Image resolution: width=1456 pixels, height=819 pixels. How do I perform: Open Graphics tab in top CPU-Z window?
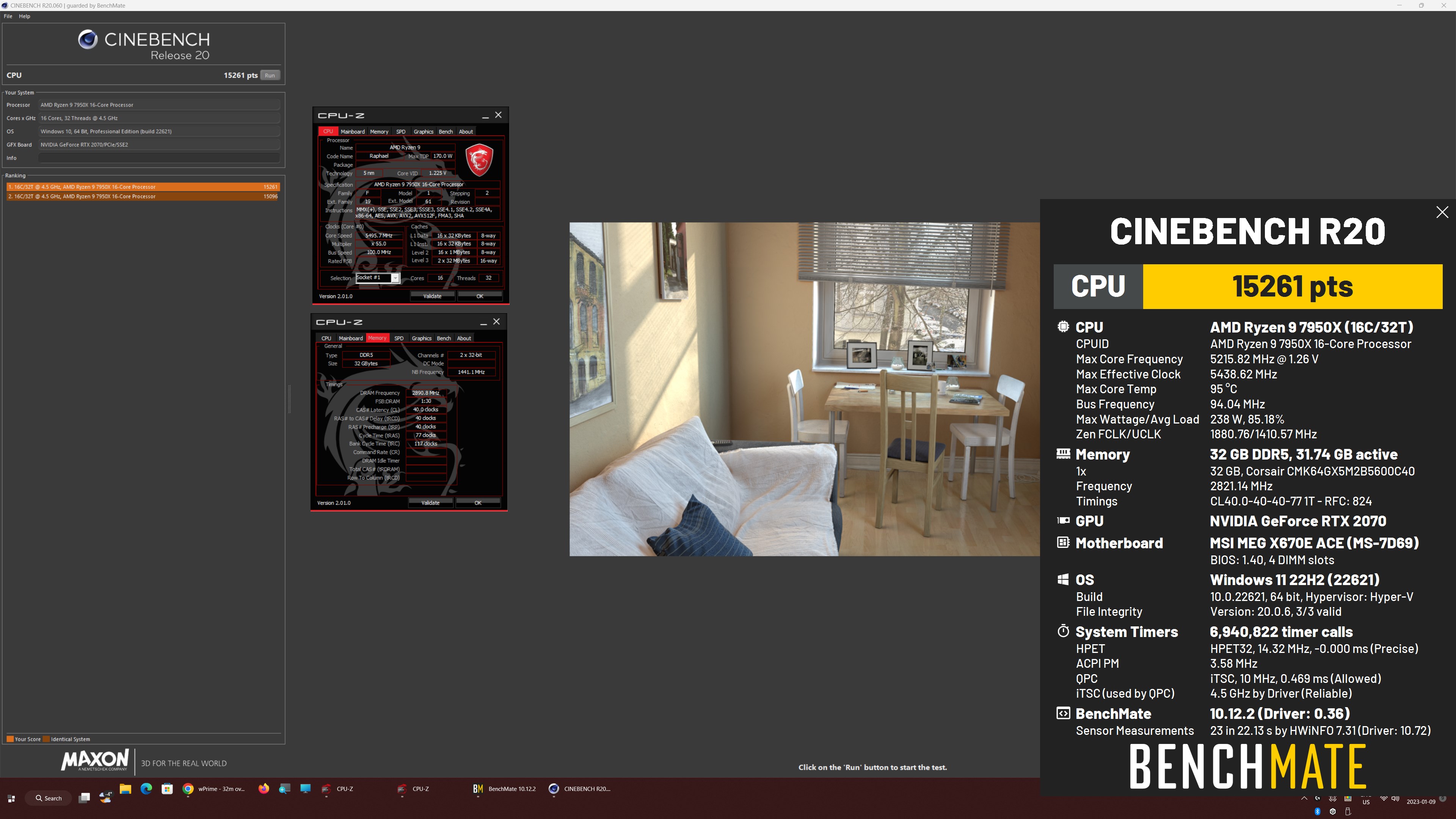(x=424, y=132)
